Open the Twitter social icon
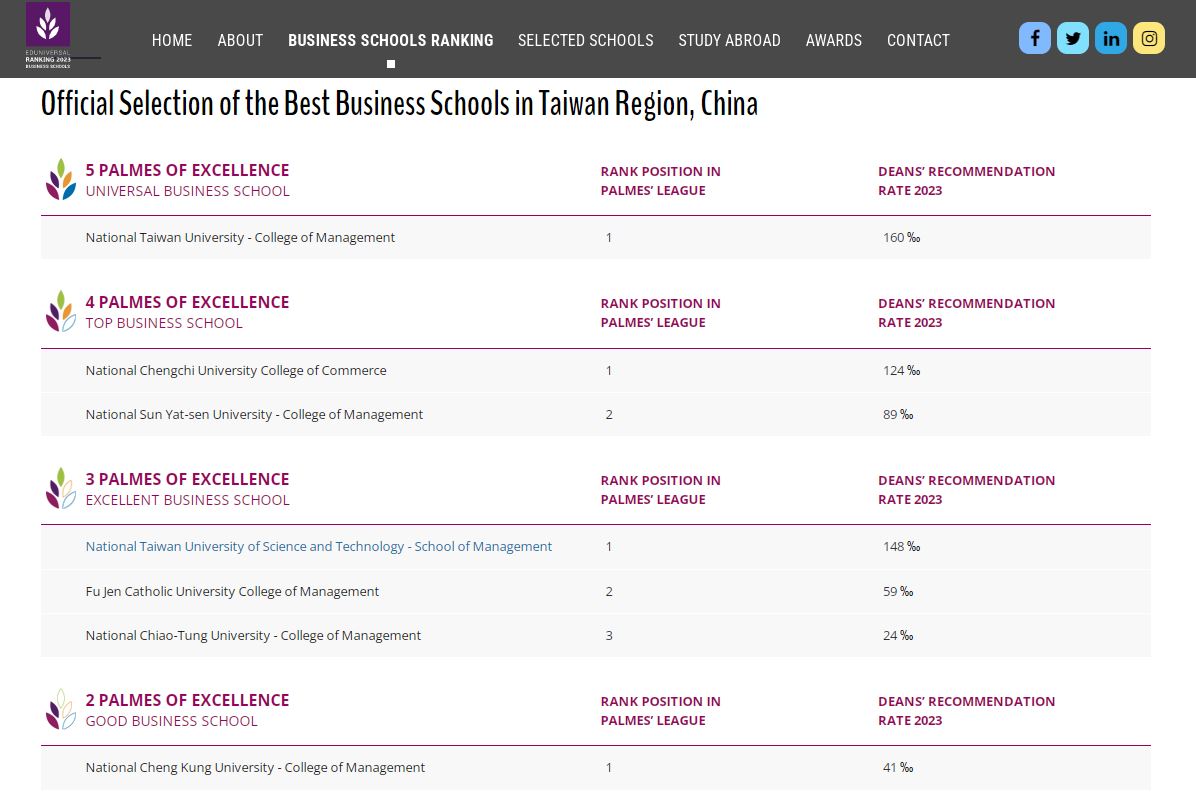Image resolution: width=1196 pixels, height=799 pixels. tap(1072, 38)
